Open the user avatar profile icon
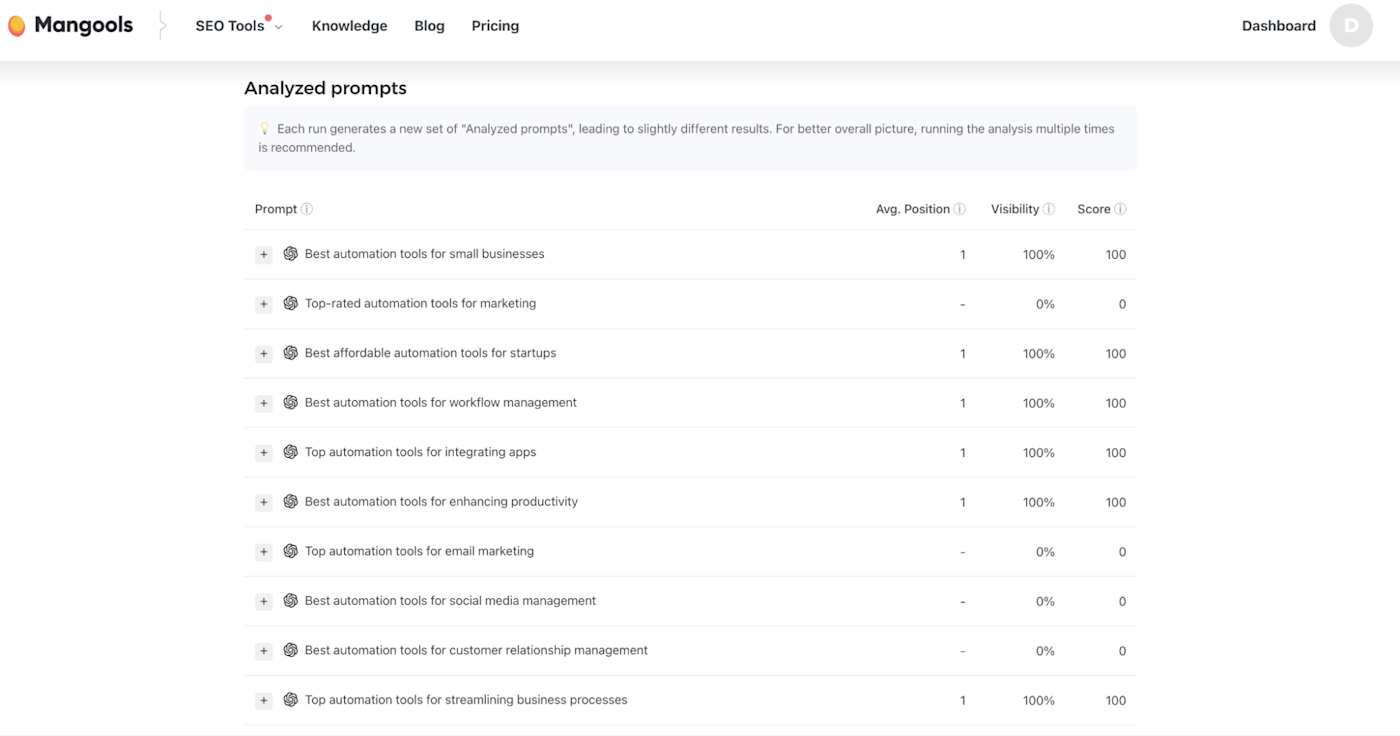The height and width of the screenshot is (736, 1400). pos(1351,26)
